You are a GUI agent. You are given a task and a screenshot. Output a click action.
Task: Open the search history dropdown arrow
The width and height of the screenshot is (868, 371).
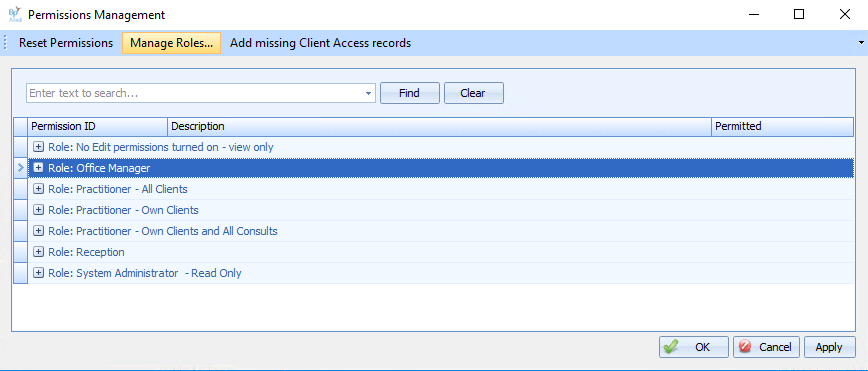(369, 94)
